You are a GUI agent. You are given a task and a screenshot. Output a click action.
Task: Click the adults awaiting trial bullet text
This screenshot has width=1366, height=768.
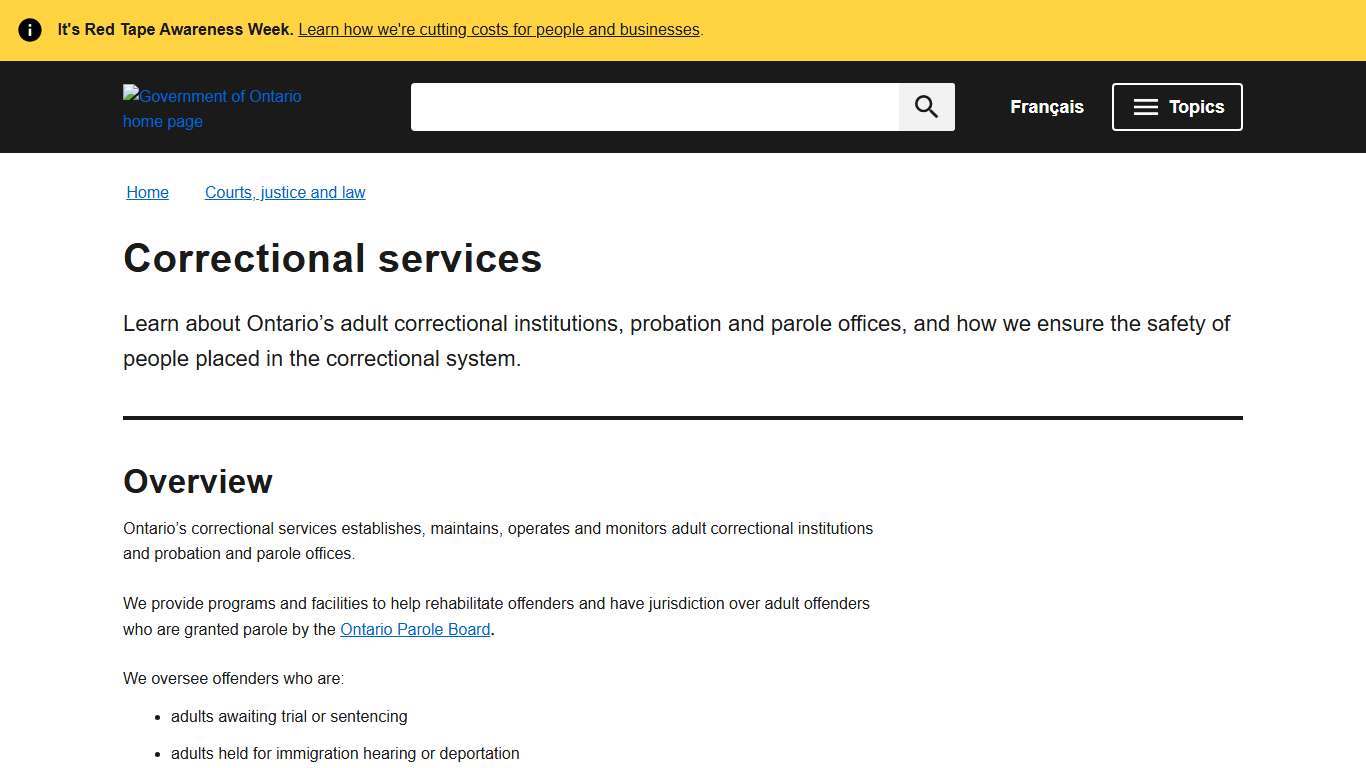click(289, 716)
